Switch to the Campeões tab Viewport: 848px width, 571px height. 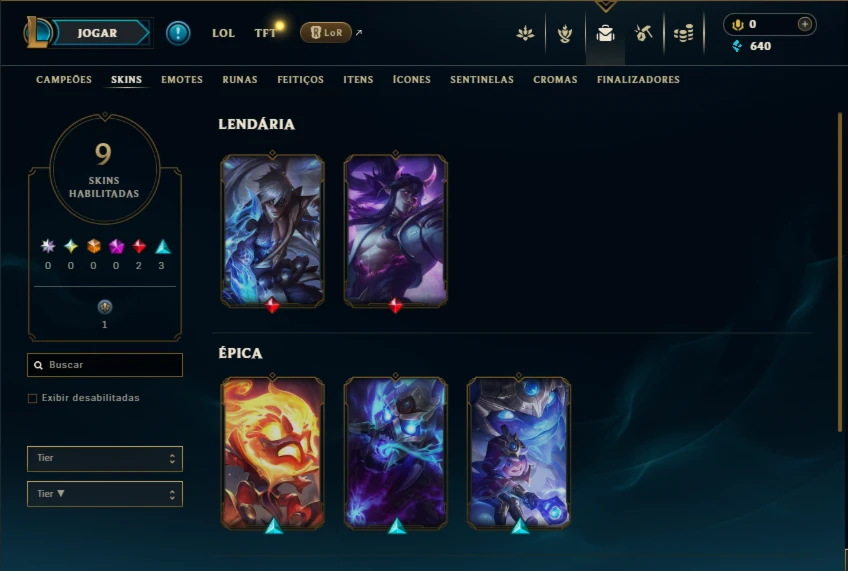click(64, 79)
